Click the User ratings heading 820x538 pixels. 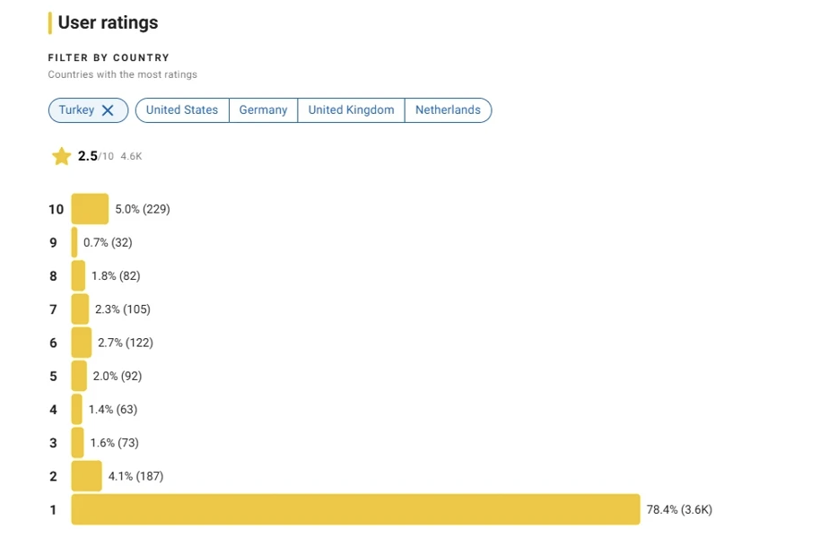coord(108,22)
